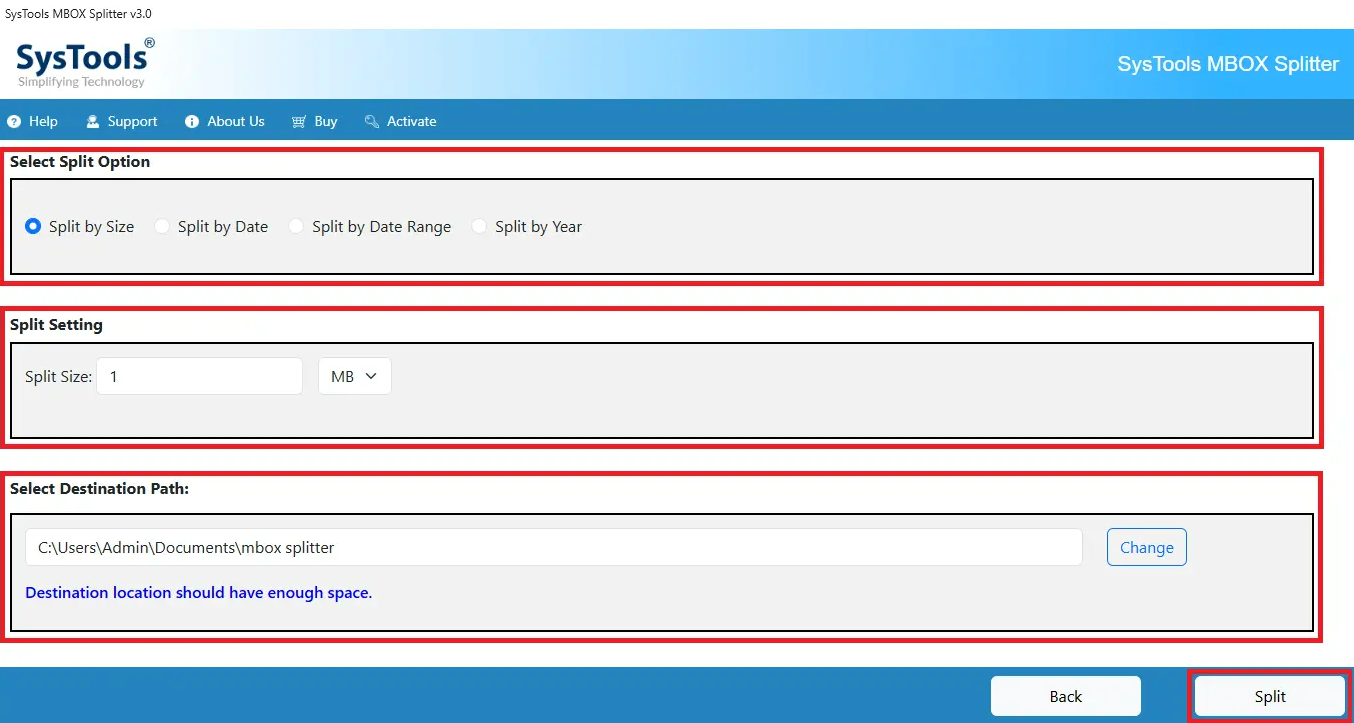Choose the Split by Date Range option

370,227
